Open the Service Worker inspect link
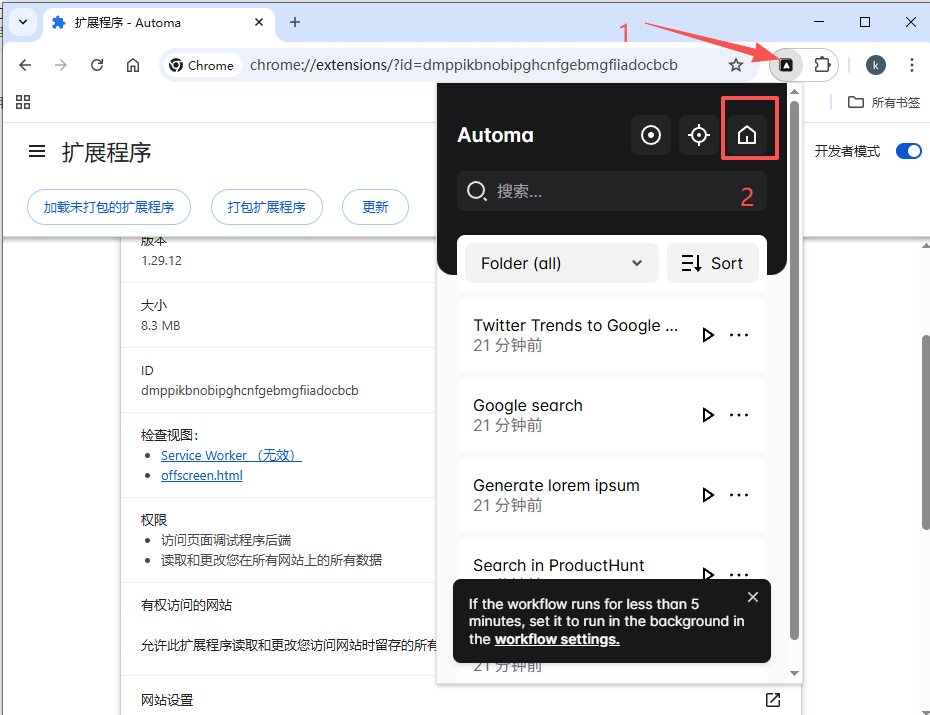Screen dimensions: 930x715 [231, 455]
